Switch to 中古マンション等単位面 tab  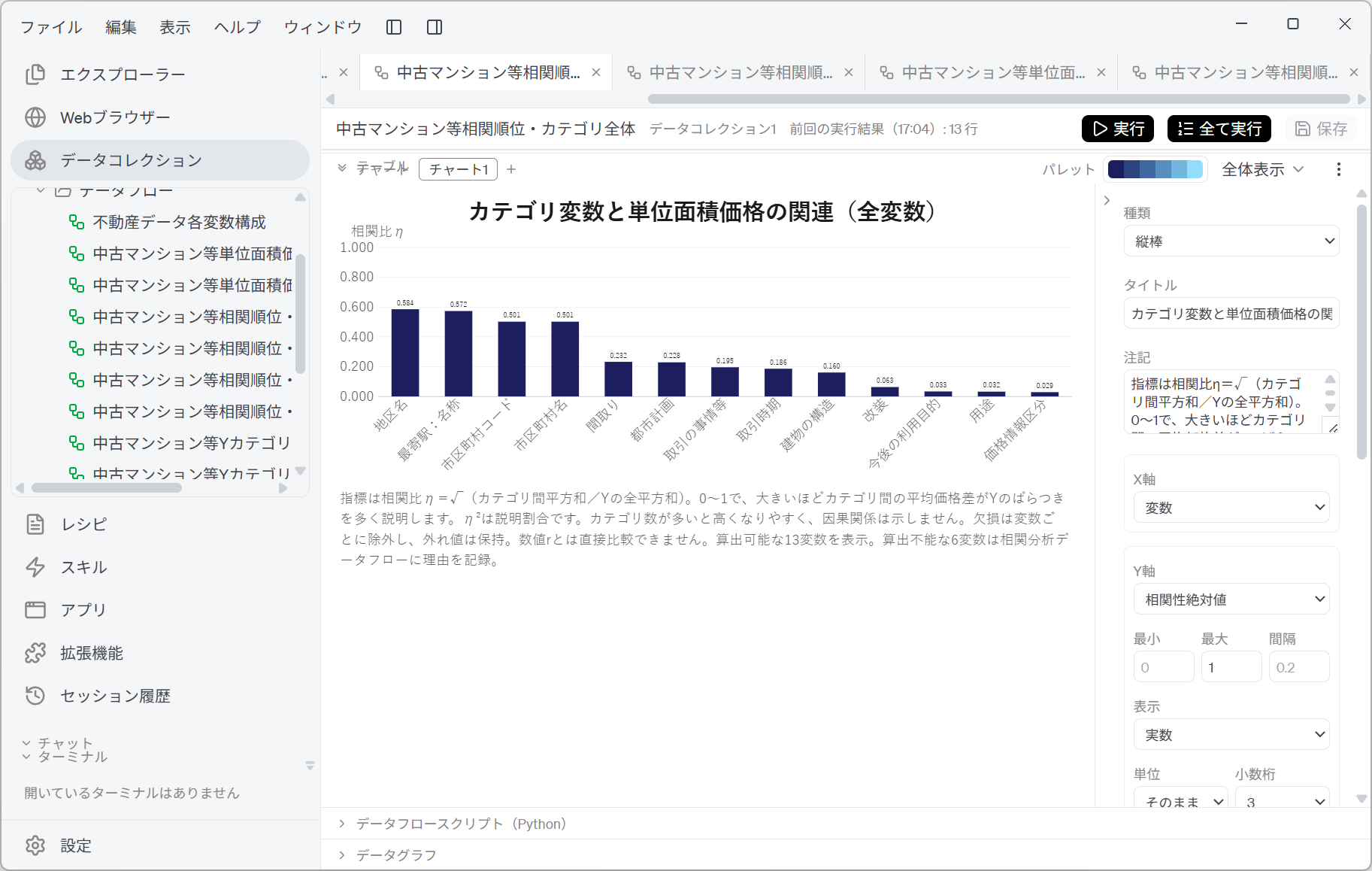[x=991, y=72]
